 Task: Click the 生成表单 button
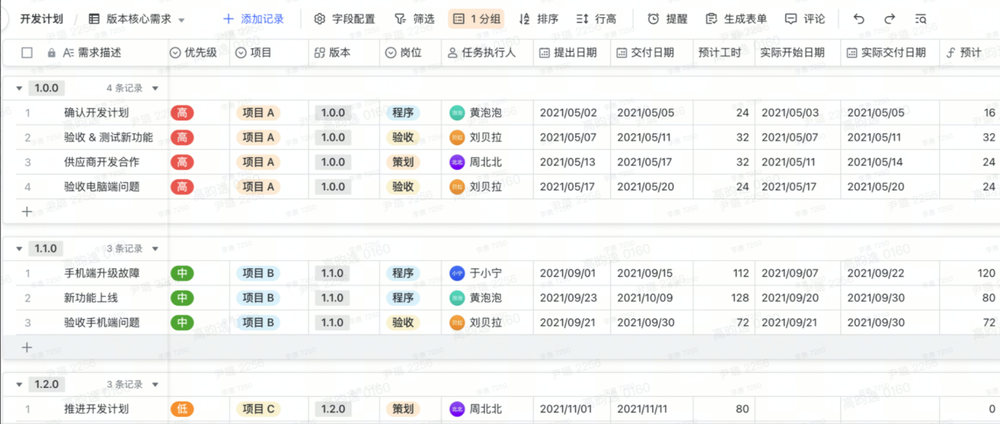coord(736,19)
